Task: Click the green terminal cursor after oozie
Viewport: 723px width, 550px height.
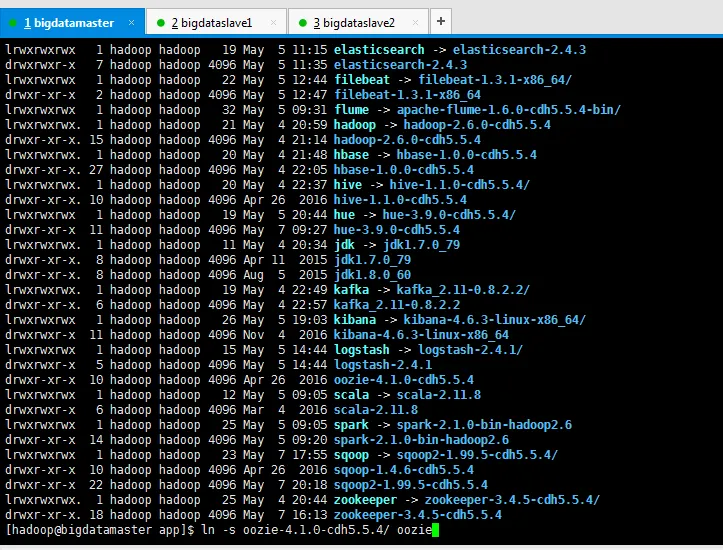Action: click(x=435, y=530)
